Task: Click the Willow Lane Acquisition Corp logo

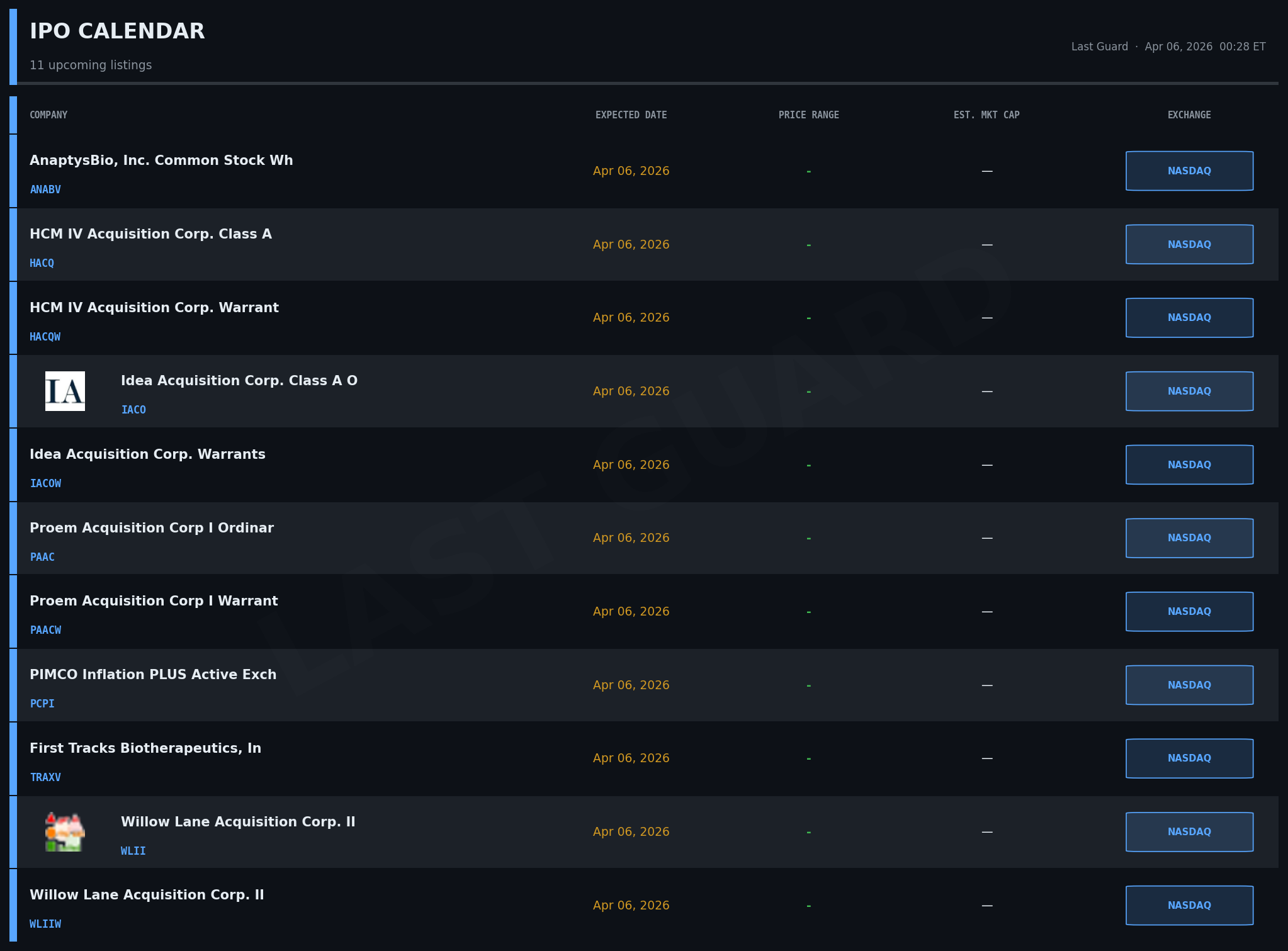Action: pos(65,831)
